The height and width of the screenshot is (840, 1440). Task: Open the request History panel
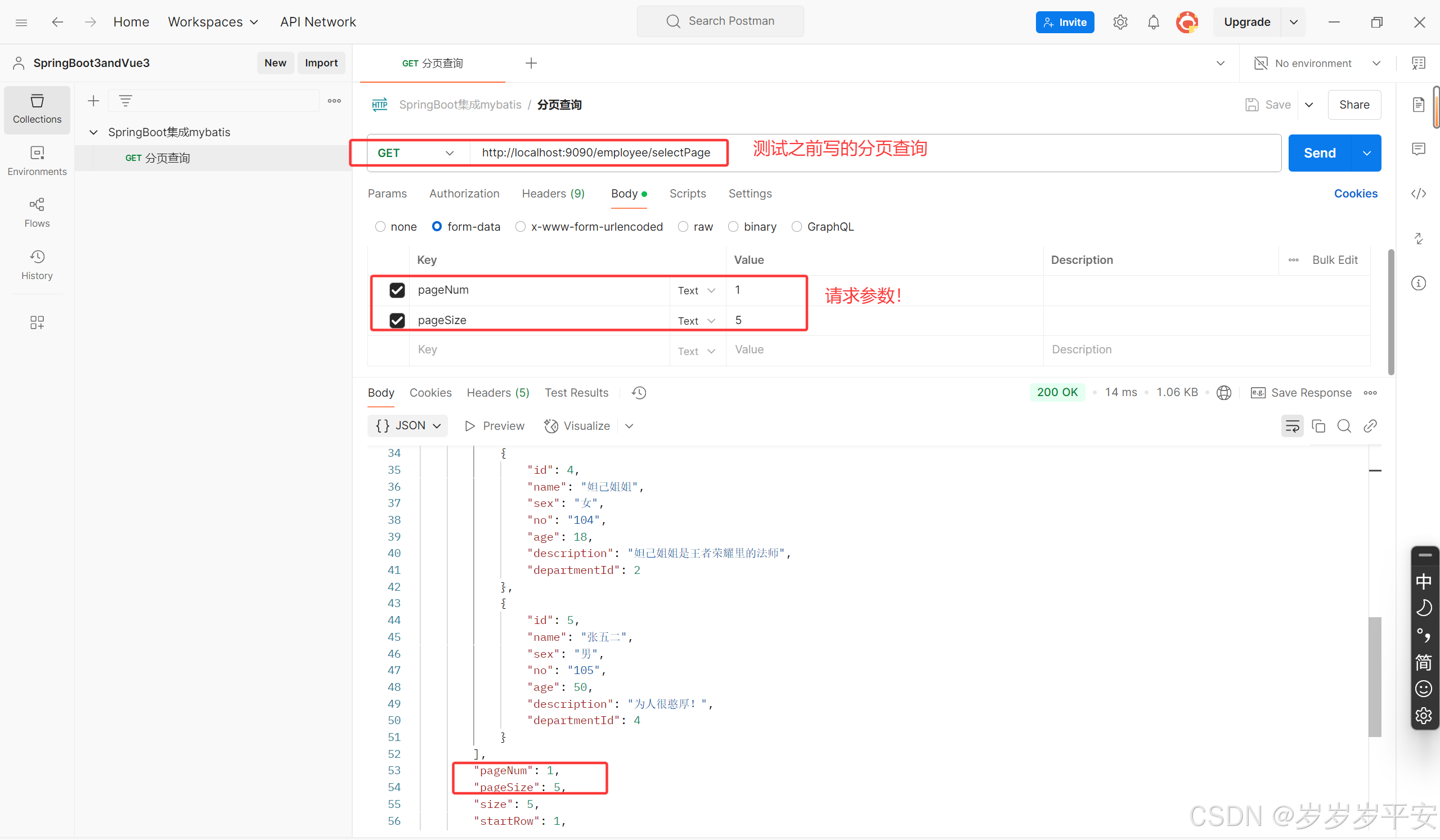point(37,264)
